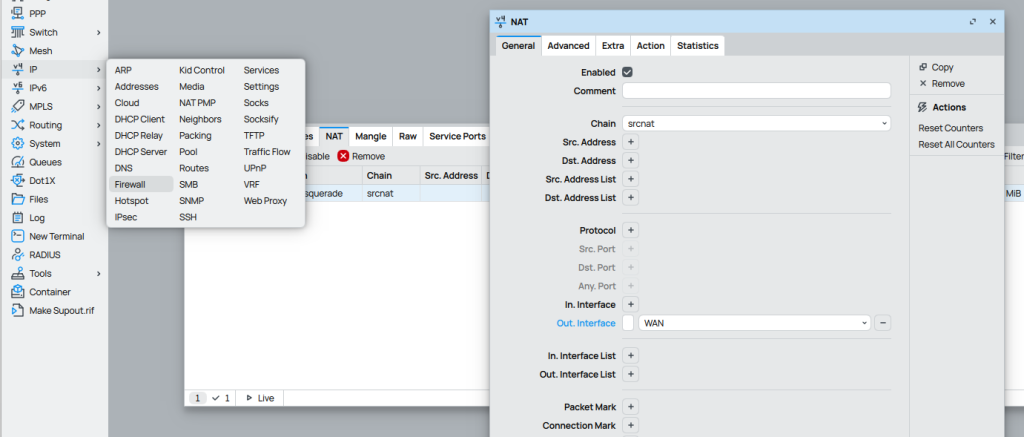Select Firewall in the IP submenu

click(130, 184)
